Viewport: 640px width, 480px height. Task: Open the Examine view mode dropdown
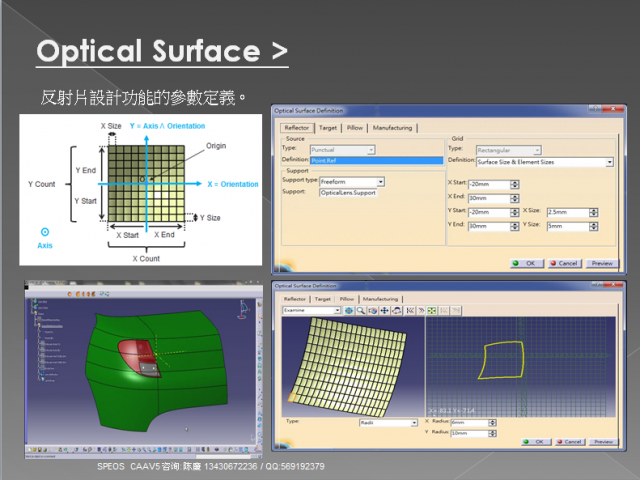pos(338,311)
